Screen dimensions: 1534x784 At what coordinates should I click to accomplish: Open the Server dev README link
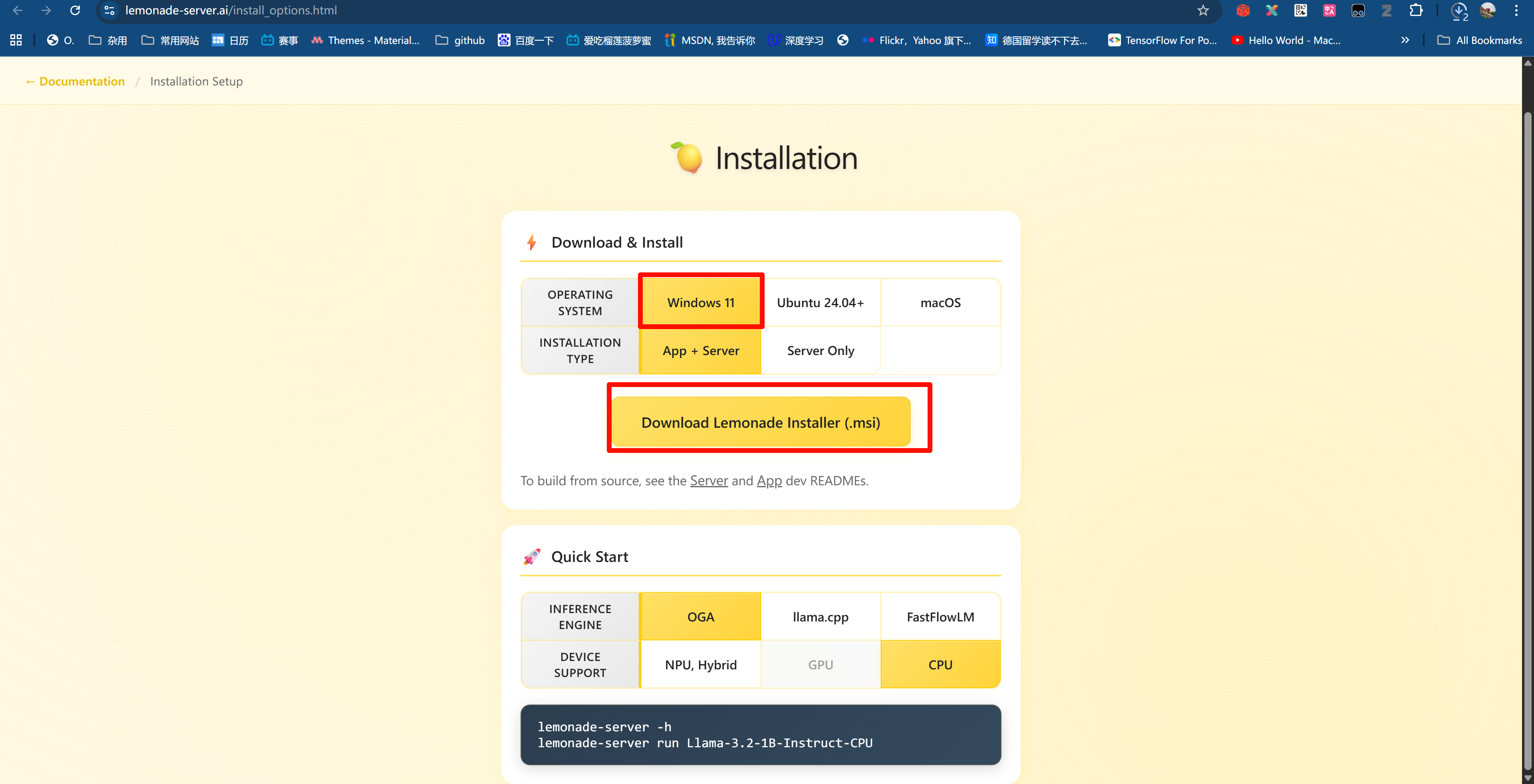pos(709,480)
